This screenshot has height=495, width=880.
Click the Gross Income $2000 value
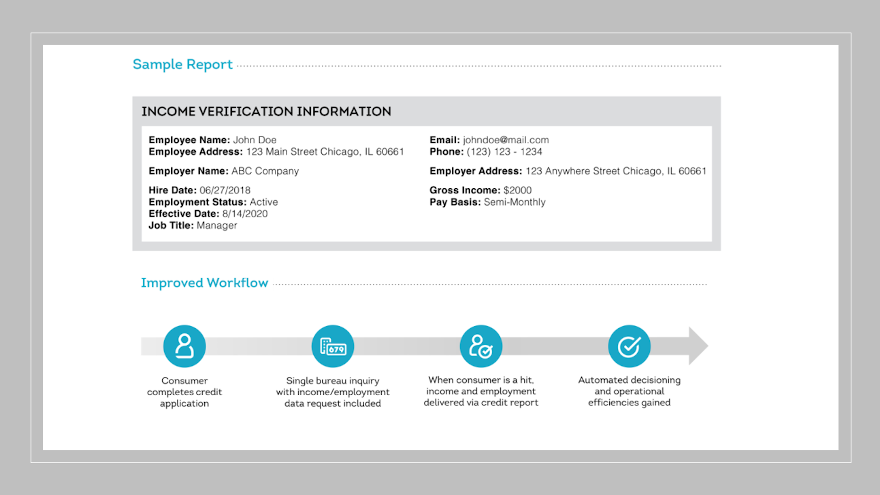480,190
